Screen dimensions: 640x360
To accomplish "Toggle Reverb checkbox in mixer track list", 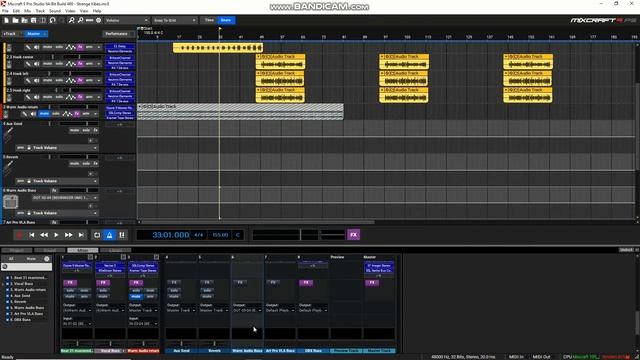I will click(x=7, y=302).
